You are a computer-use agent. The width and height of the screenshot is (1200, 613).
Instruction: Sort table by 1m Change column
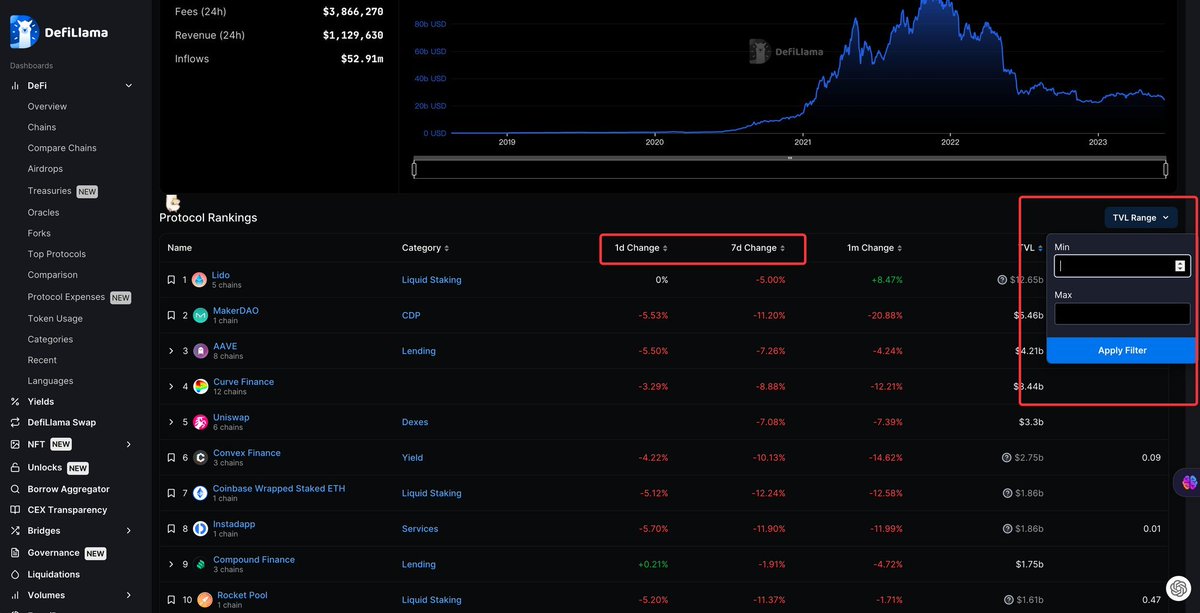click(x=875, y=248)
